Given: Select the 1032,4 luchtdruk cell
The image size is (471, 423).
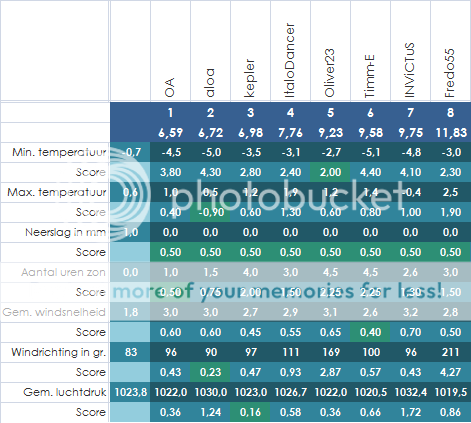Looking at the screenshot, I should coord(410,392).
